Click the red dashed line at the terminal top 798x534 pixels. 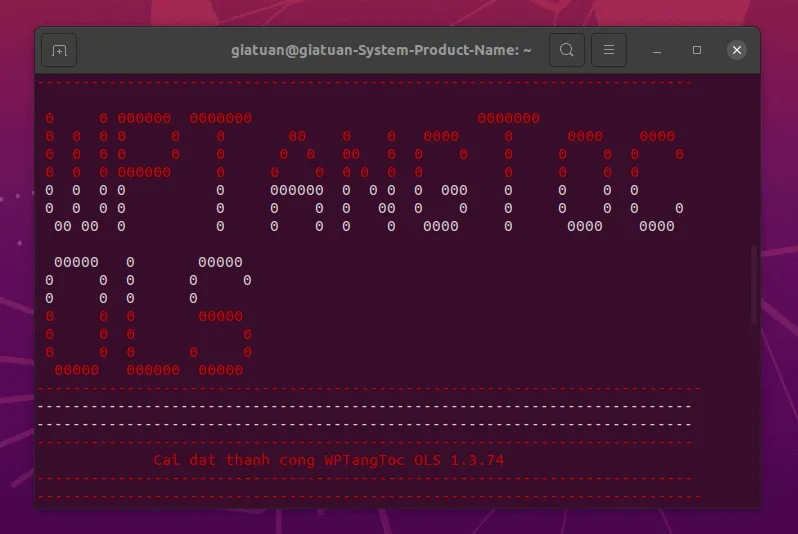tap(364, 84)
